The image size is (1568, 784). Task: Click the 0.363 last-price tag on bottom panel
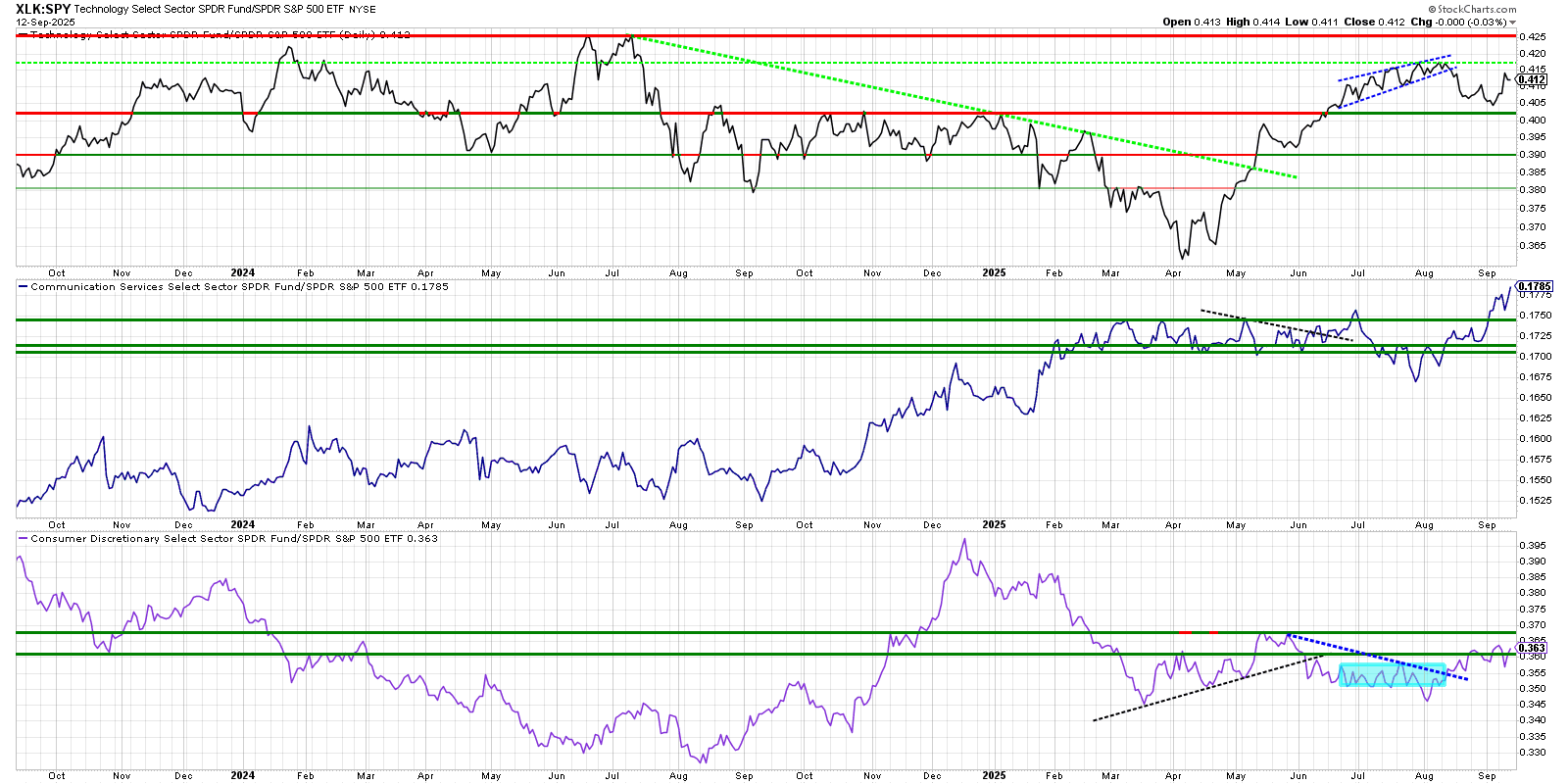tap(1532, 648)
